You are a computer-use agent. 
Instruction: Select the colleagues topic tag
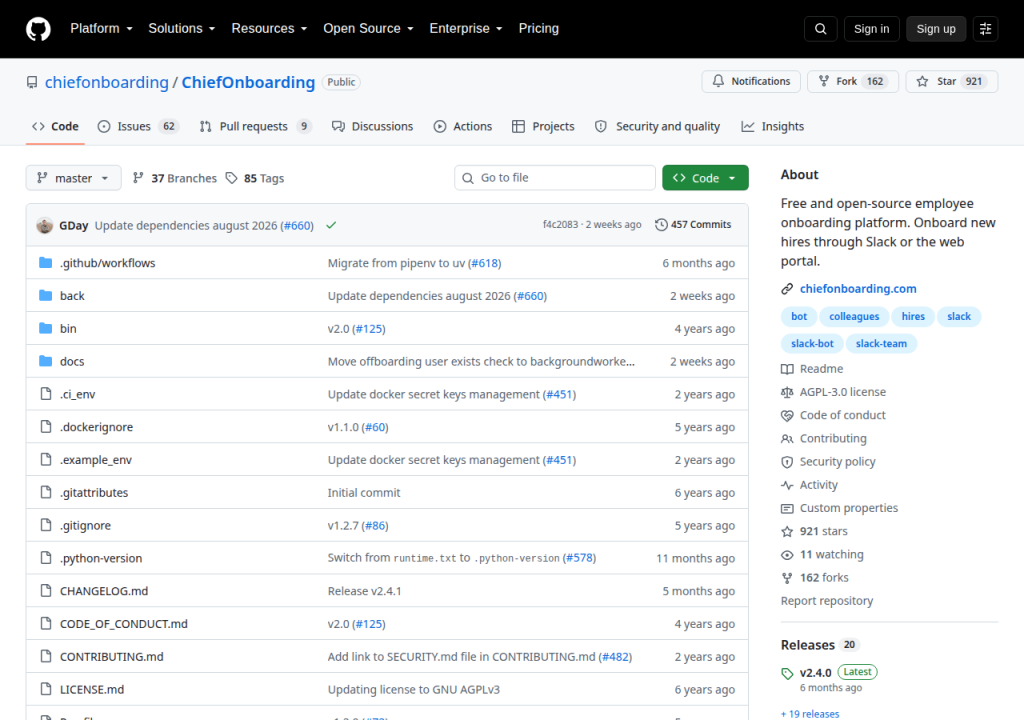(x=854, y=316)
